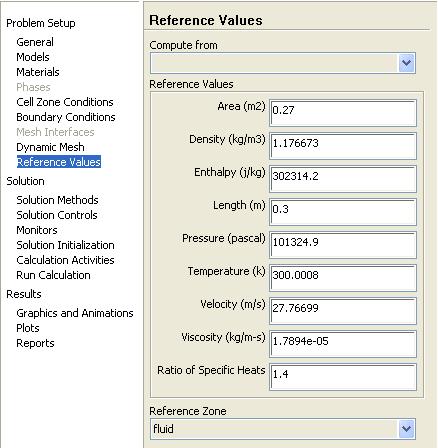Screen dimensions: 438x448
Task: Select Monitors under Solution
Action: click(37, 230)
